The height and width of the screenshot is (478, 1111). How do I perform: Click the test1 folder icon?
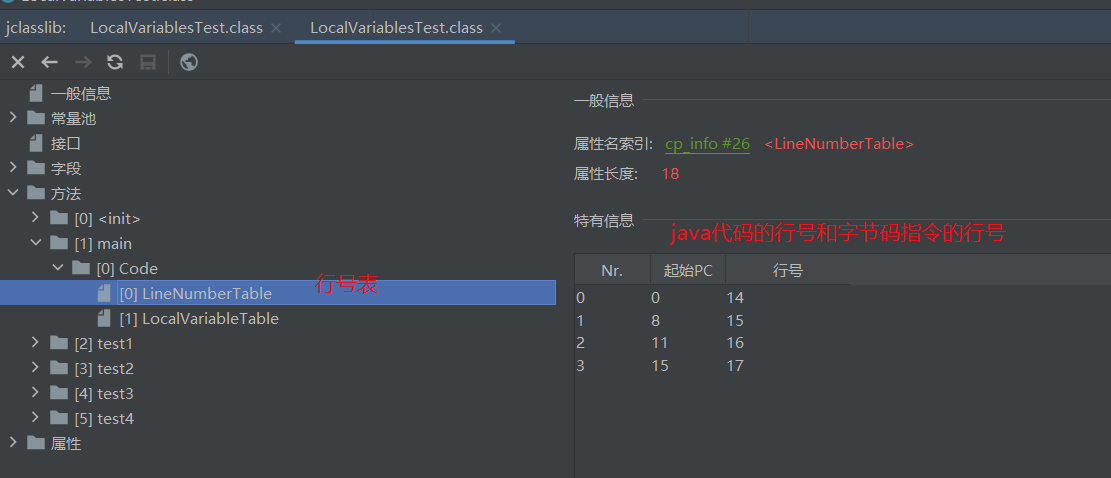59,343
